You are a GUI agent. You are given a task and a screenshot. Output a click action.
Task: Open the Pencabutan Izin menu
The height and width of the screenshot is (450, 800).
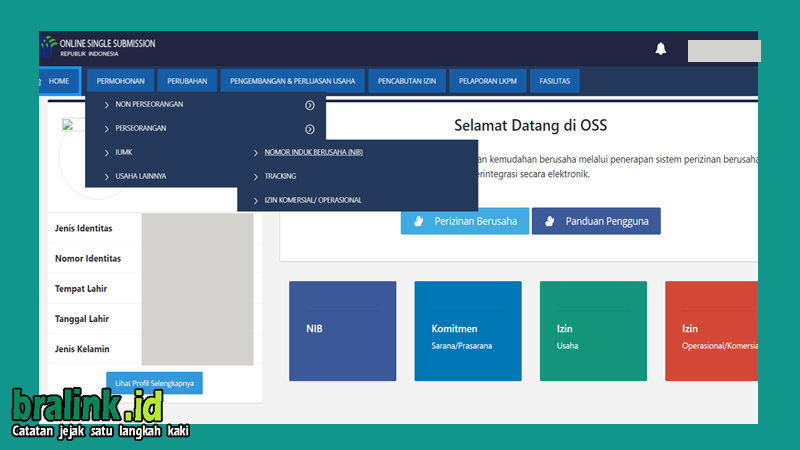(407, 81)
